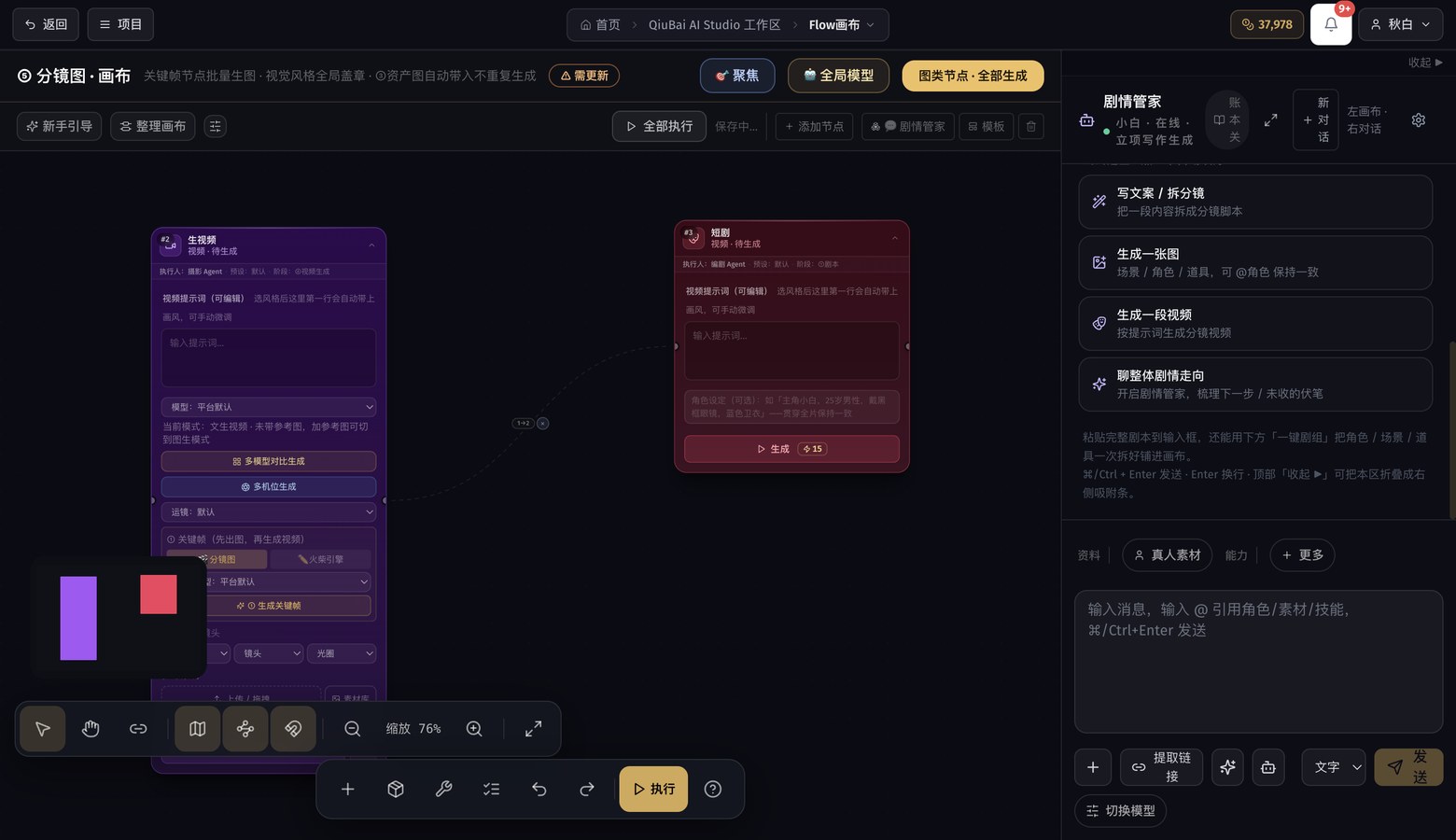
Task: Open the sliders settings icon beside 整理画布
Action: (216, 126)
